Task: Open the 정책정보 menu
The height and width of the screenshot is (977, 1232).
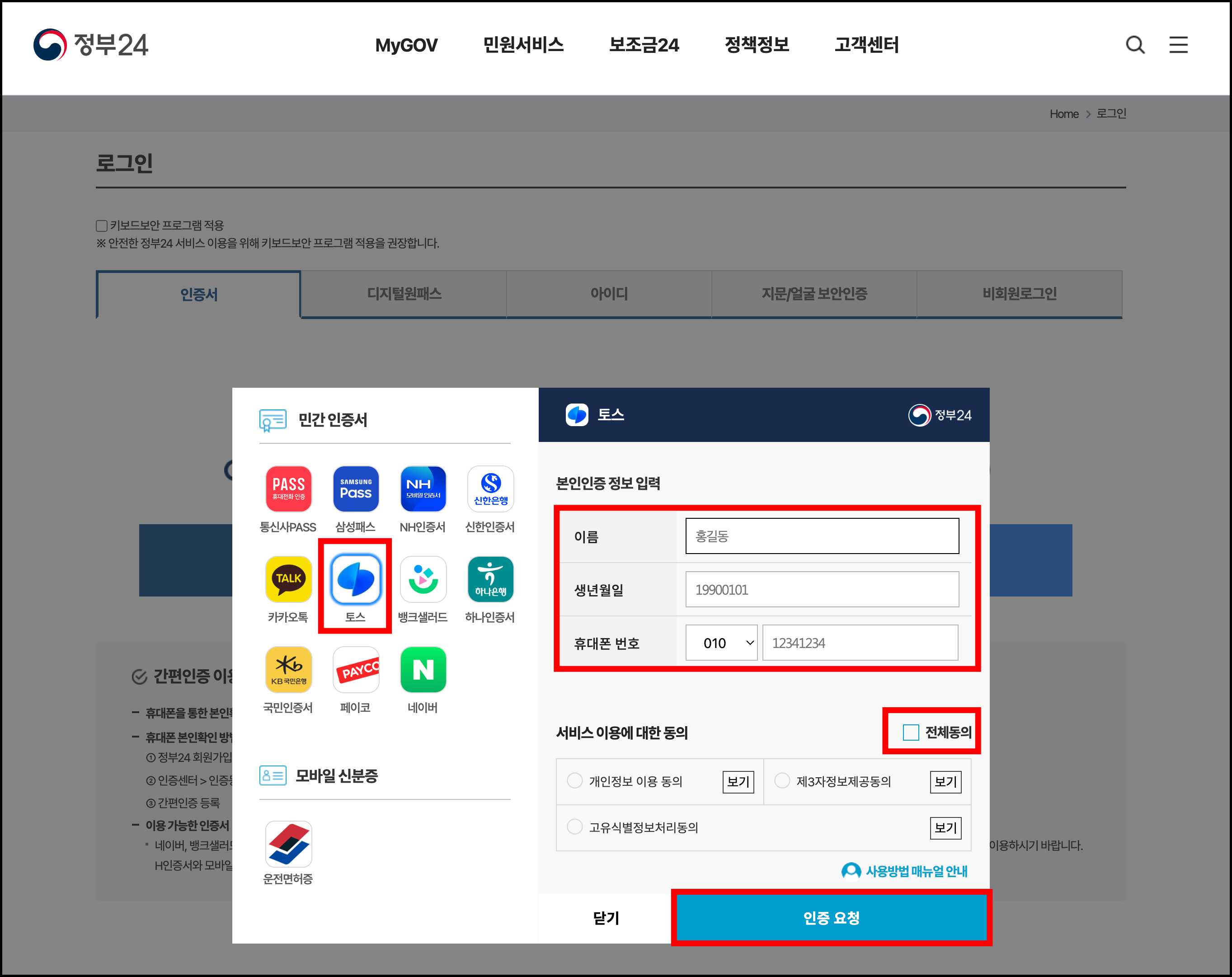Action: (x=757, y=45)
